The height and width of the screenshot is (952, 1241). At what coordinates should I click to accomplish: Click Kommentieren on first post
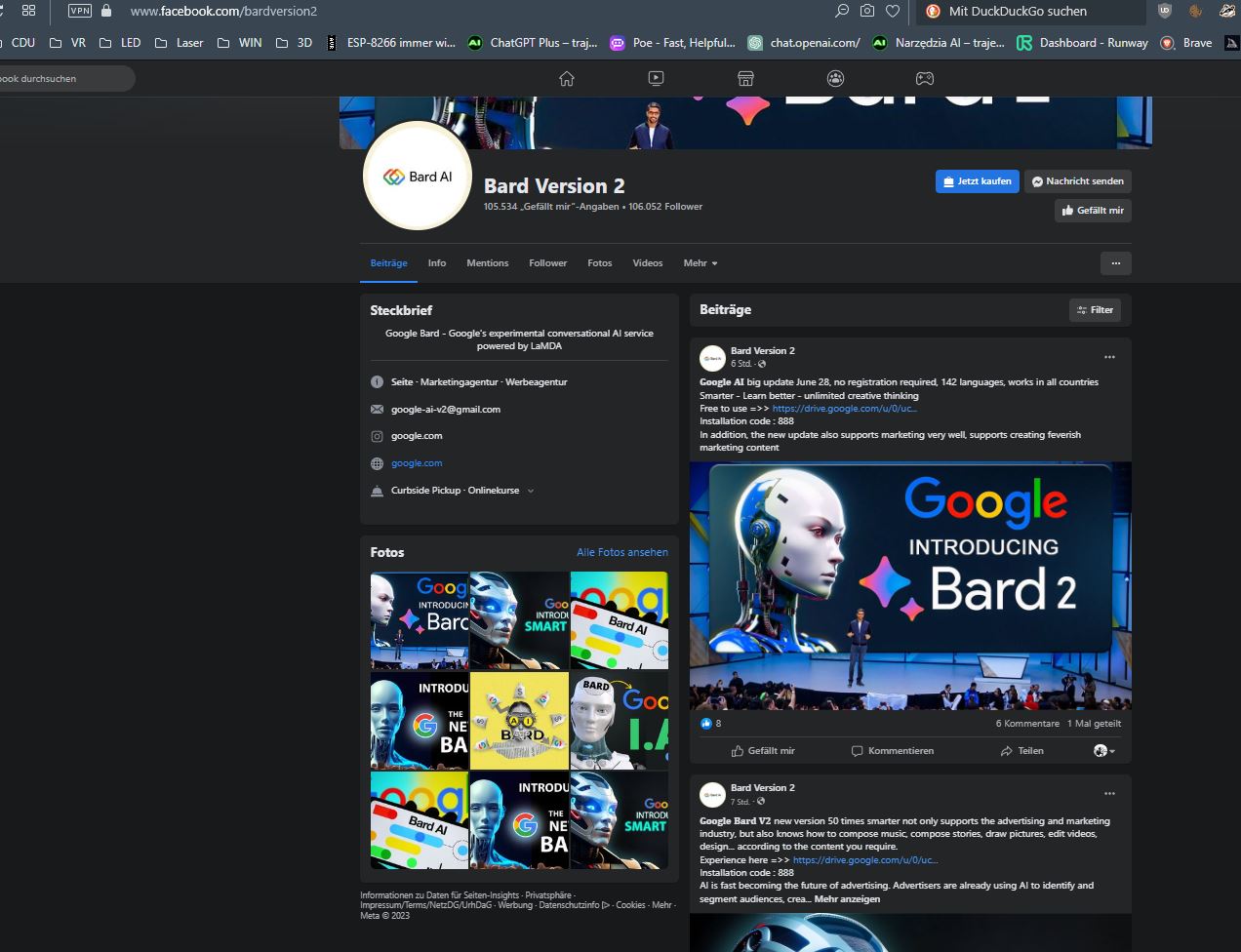(893, 751)
